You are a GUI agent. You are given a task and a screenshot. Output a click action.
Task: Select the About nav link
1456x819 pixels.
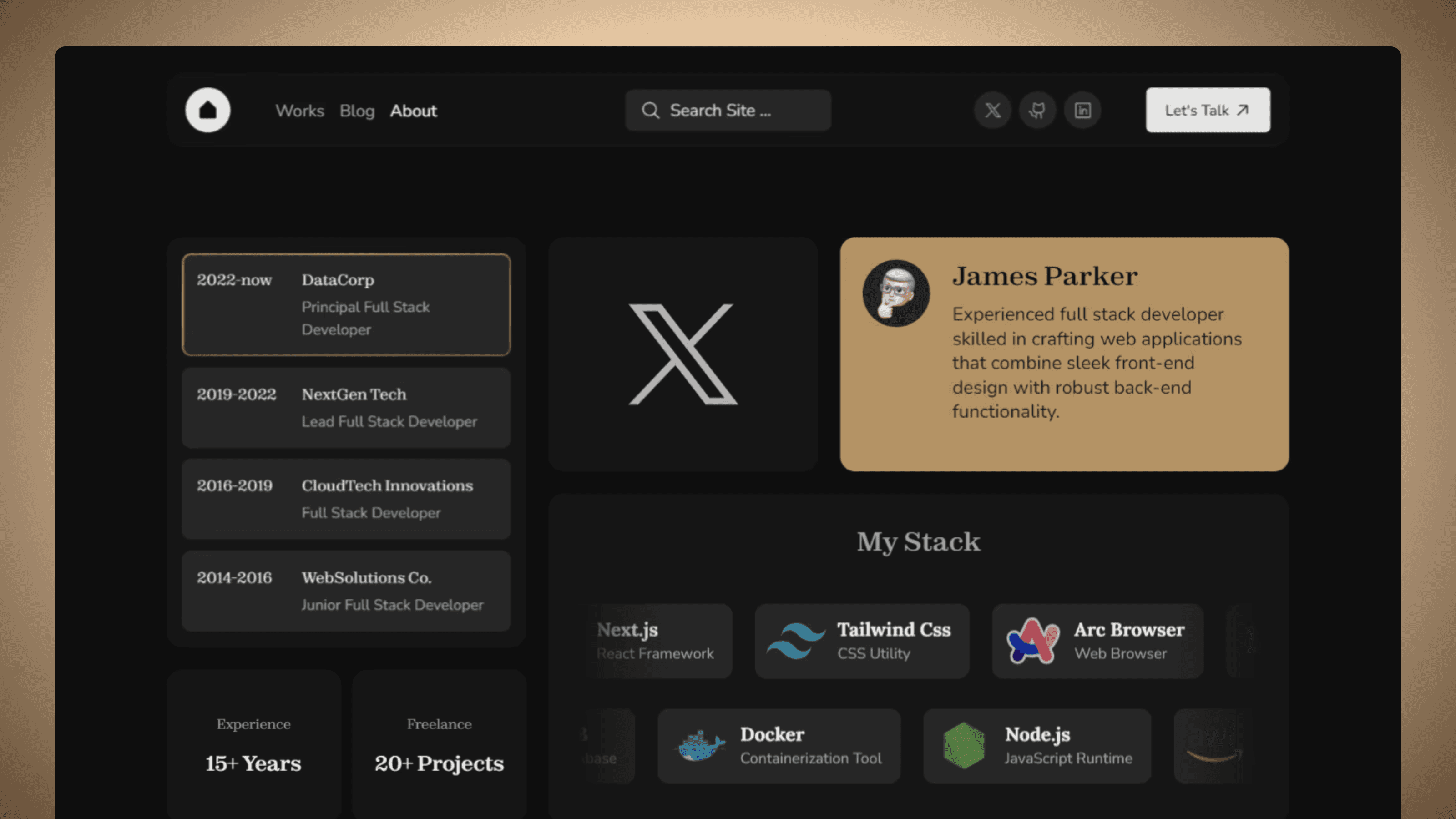click(x=413, y=111)
